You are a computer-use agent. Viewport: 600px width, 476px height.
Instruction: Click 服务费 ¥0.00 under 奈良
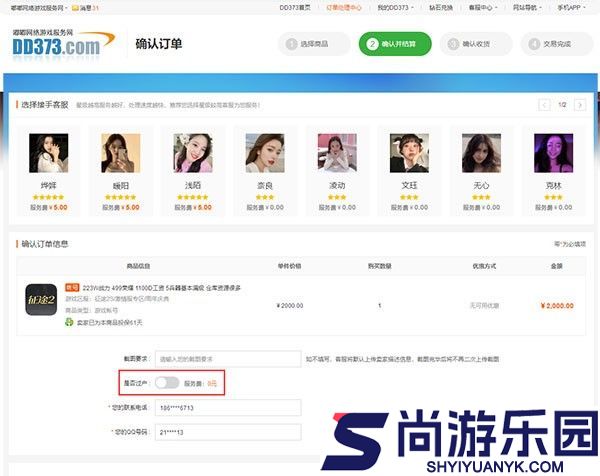point(265,207)
